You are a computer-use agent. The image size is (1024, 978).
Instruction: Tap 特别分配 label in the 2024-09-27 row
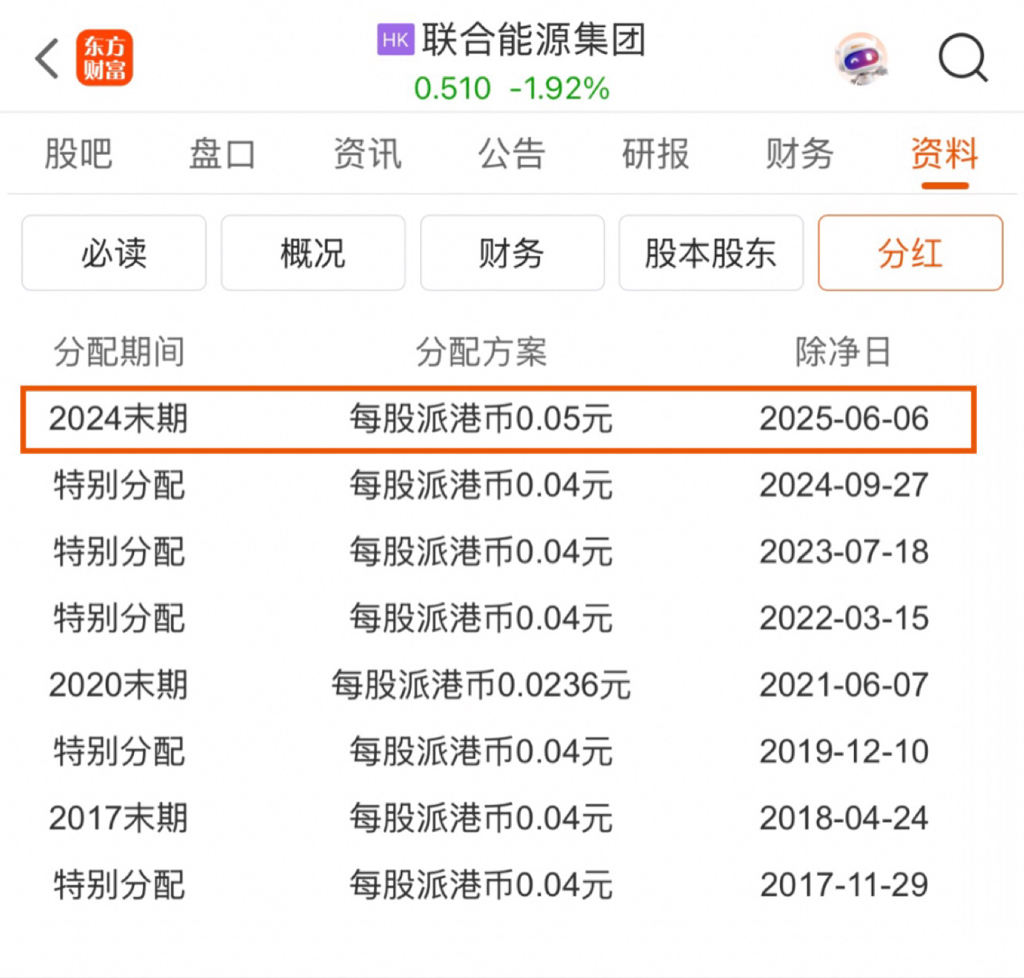tap(119, 485)
